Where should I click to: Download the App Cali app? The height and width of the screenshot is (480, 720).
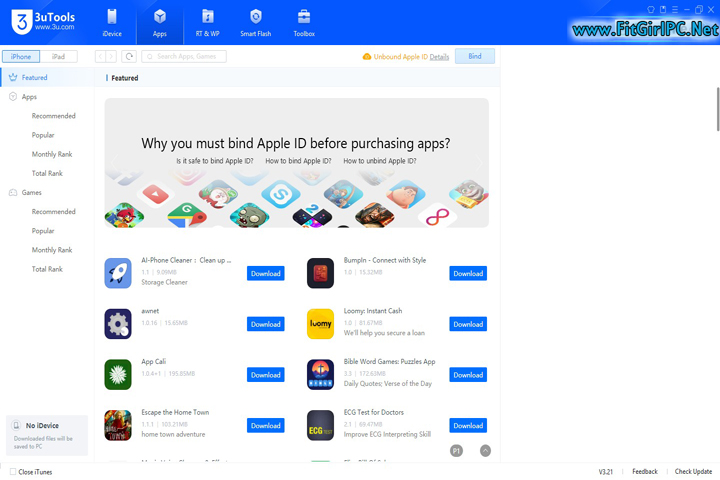click(265, 375)
